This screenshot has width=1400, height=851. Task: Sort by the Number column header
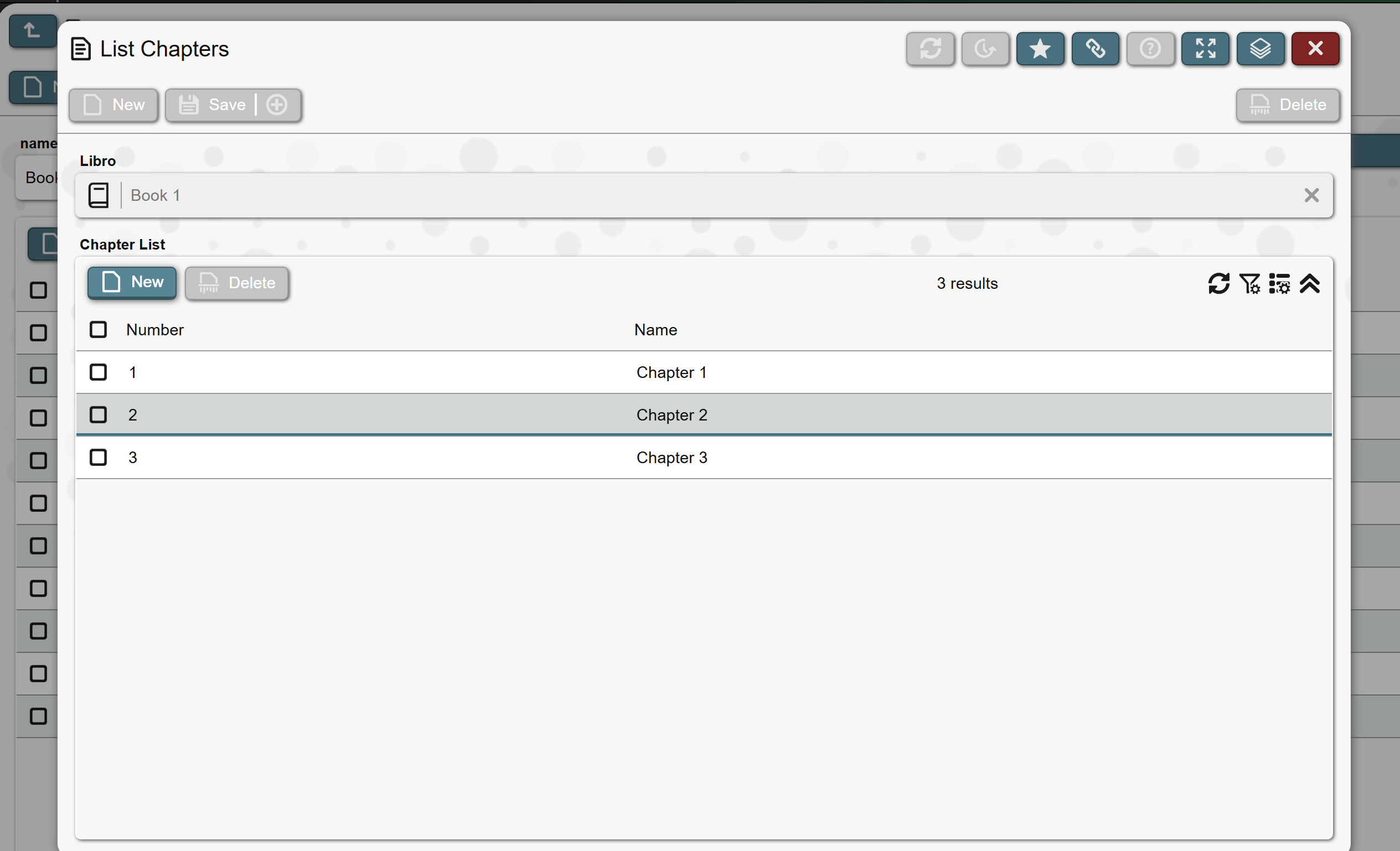click(155, 330)
